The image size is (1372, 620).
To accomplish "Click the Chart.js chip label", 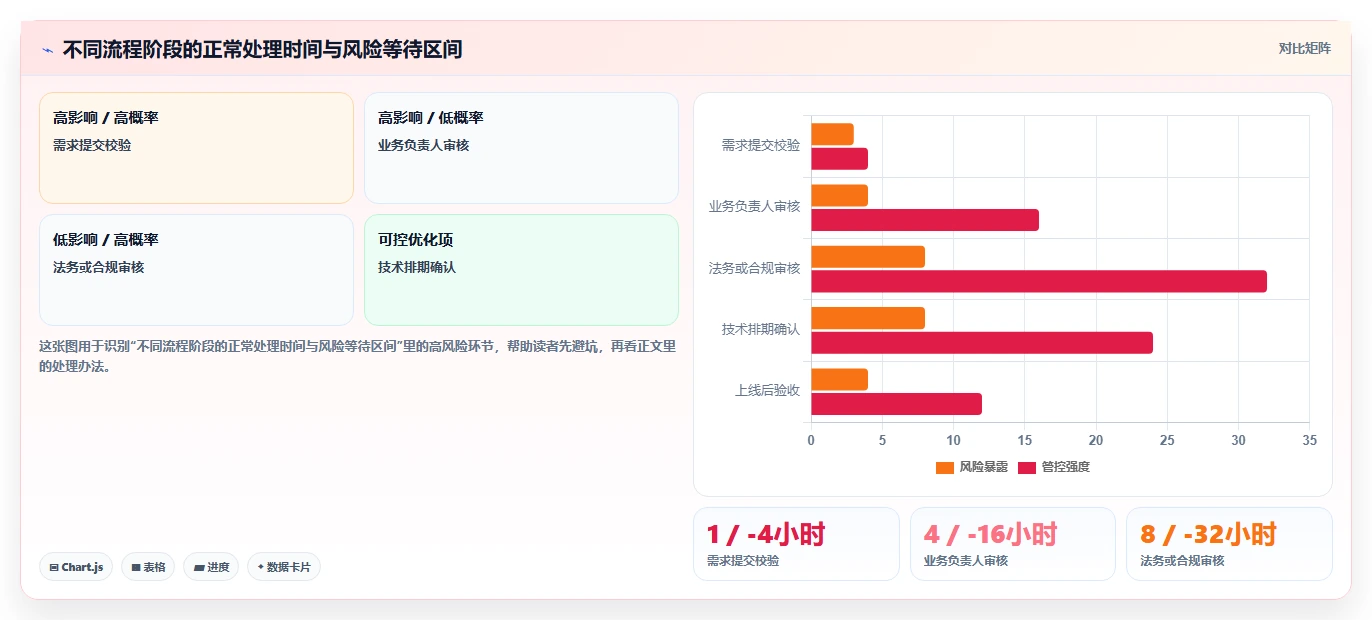I will [82, 567].
